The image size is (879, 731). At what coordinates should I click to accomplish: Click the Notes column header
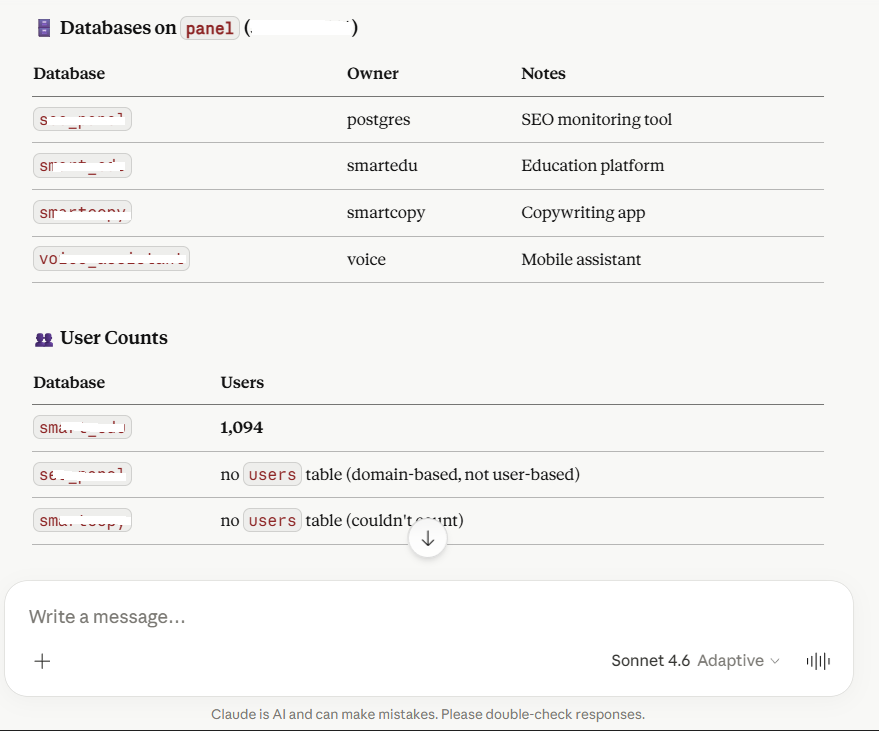tap(543, 73)
